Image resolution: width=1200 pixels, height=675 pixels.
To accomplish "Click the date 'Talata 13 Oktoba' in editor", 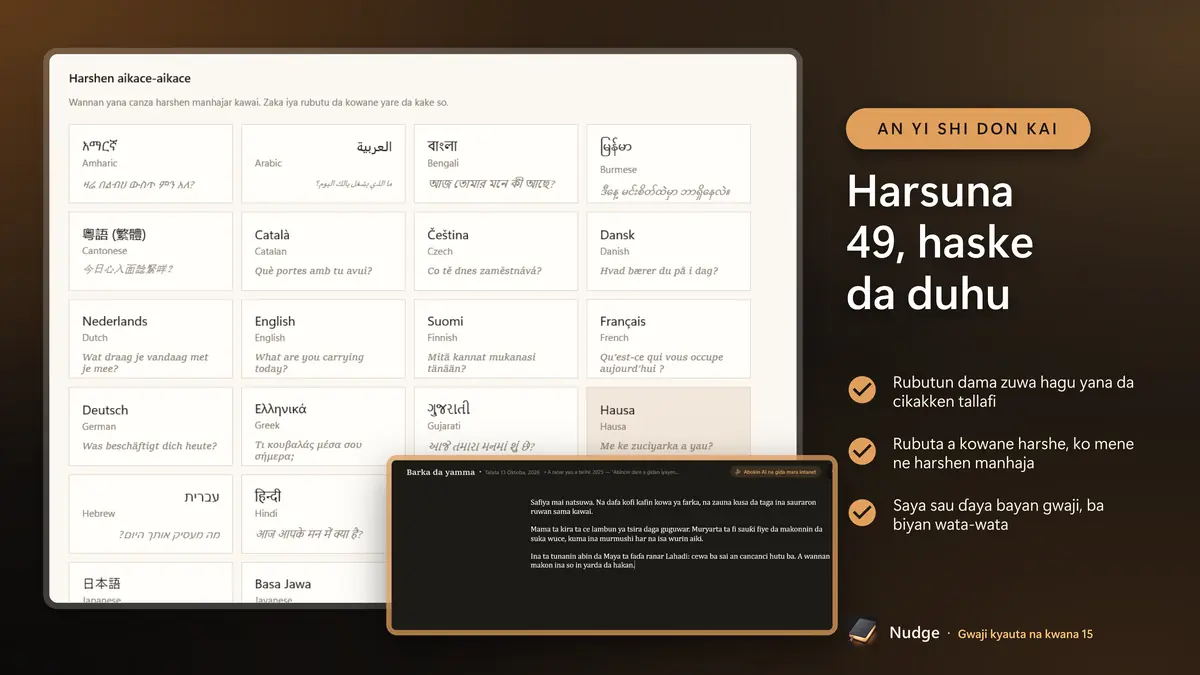I will [x=513, y=472].
